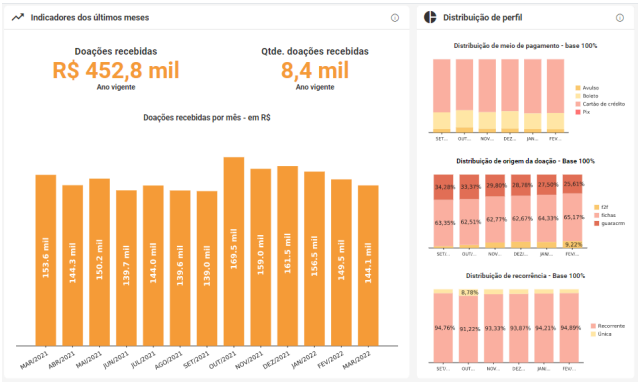Select the MAR/2022 bar showing 144.1 mil
This screenshot has height=385, width=641.
(368, 266)
